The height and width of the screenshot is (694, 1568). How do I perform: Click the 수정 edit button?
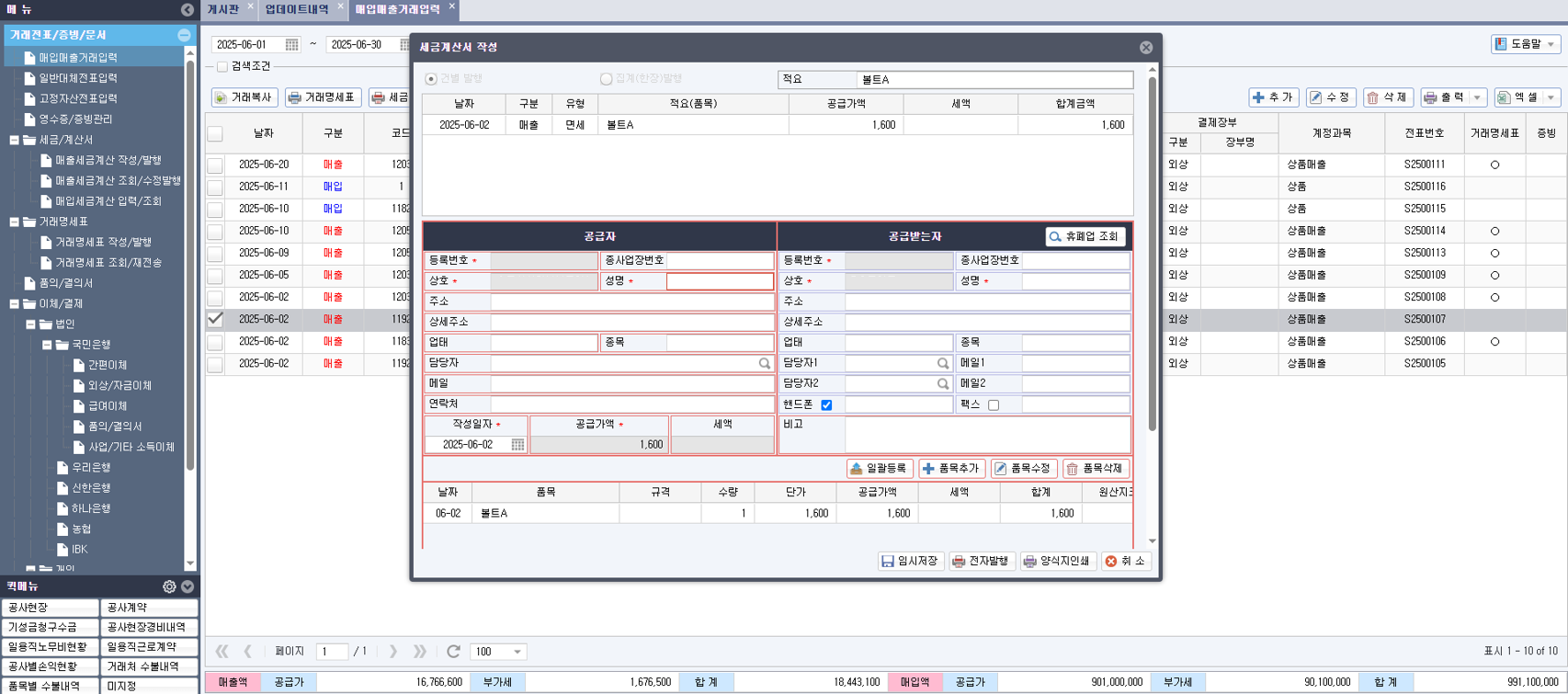point(1331,97)
